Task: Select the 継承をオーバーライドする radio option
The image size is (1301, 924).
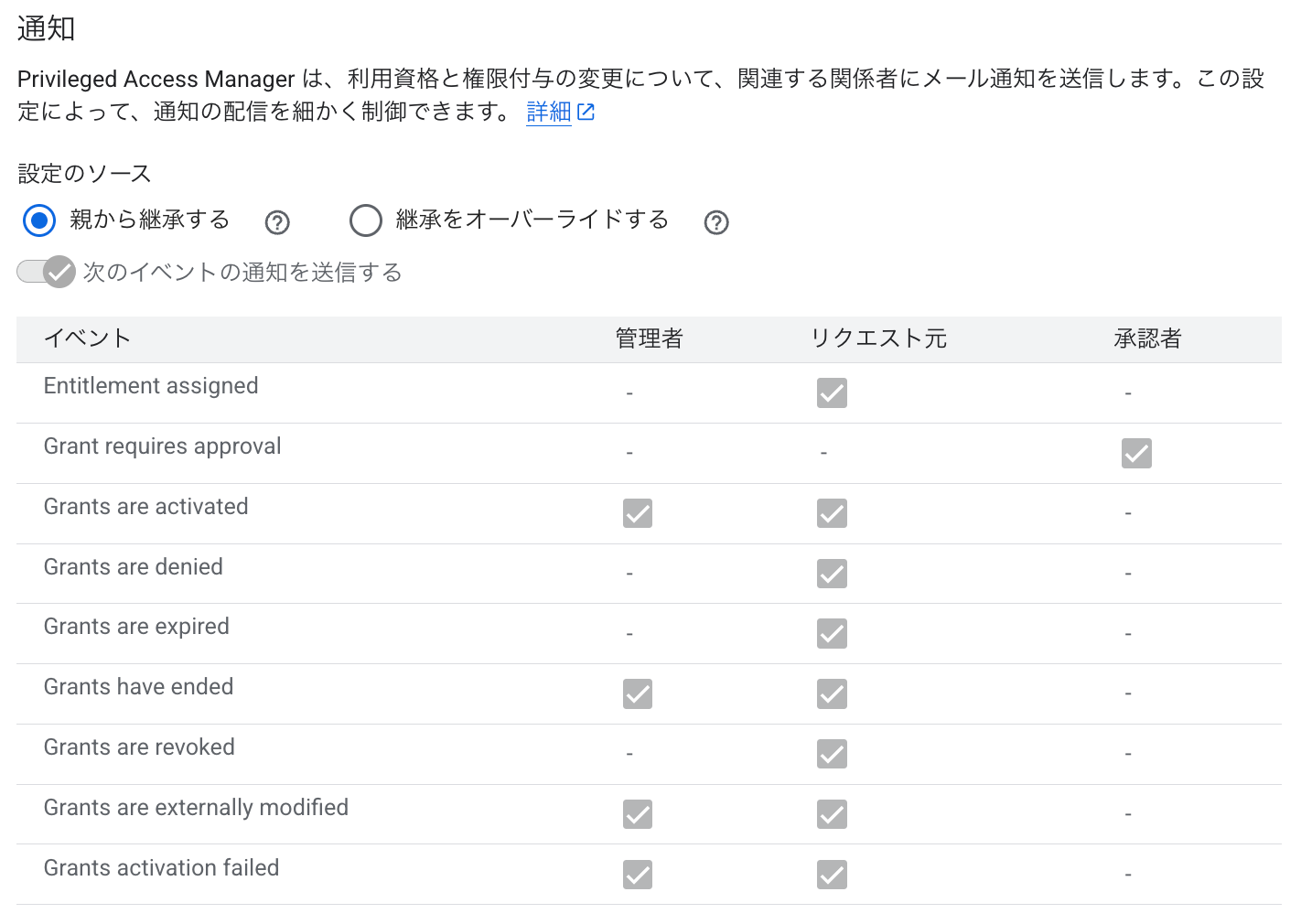Action: click(x=366, y=220)
